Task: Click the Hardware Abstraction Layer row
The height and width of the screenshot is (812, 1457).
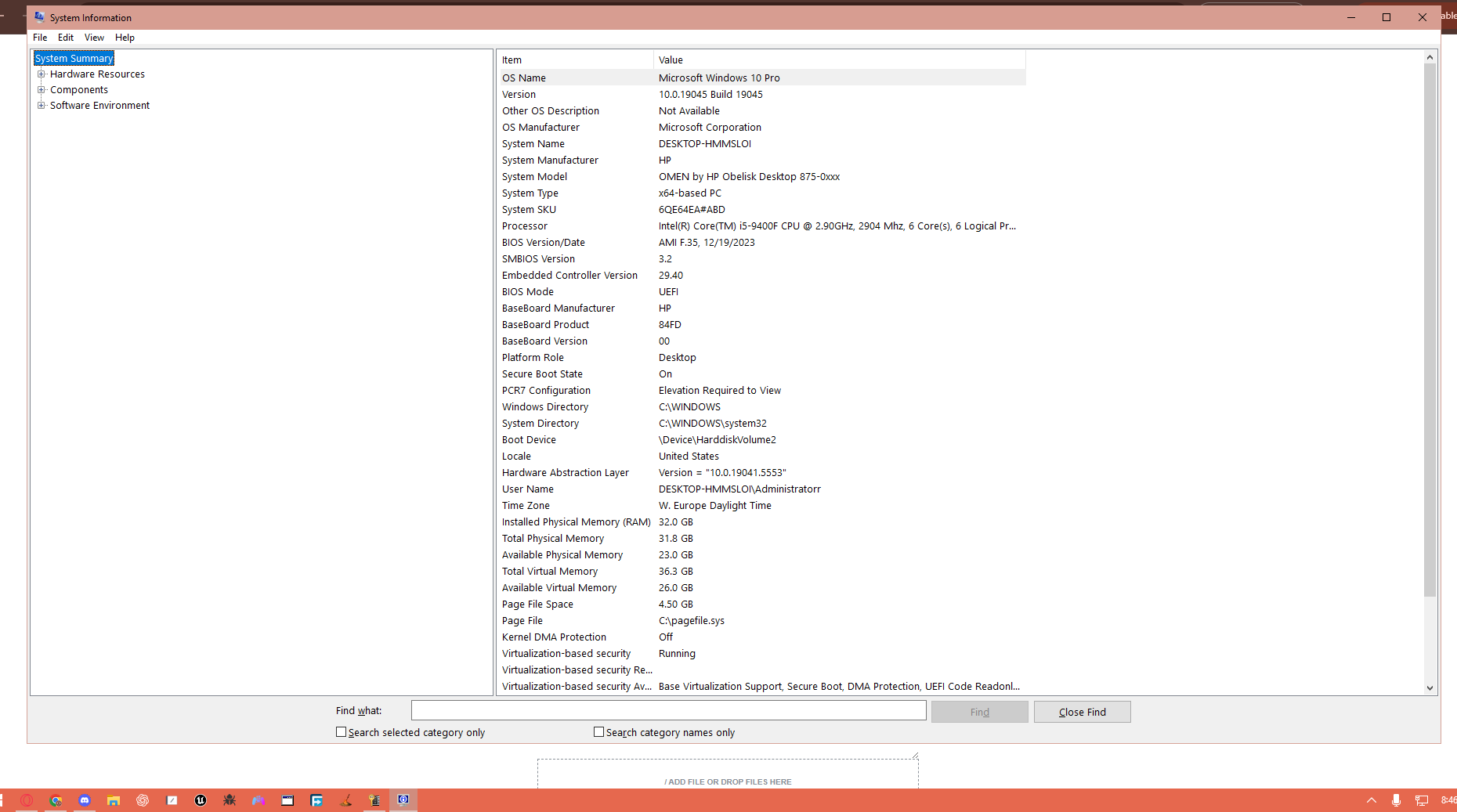Action: (x=762, y=473)
